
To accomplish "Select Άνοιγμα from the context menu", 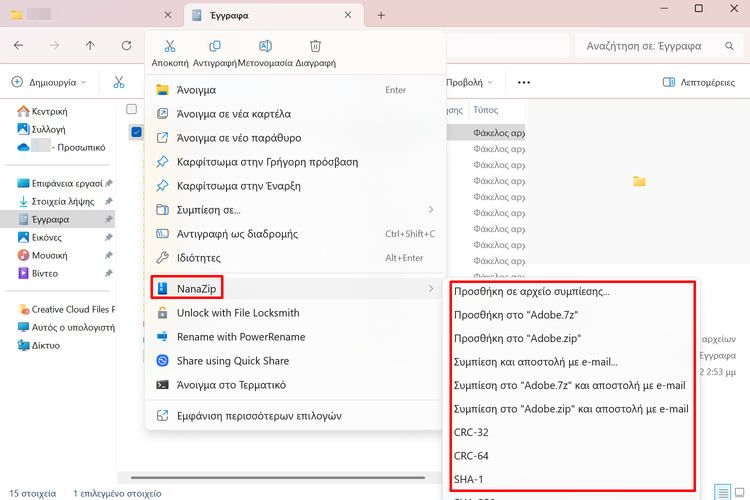I will (296, 90).
